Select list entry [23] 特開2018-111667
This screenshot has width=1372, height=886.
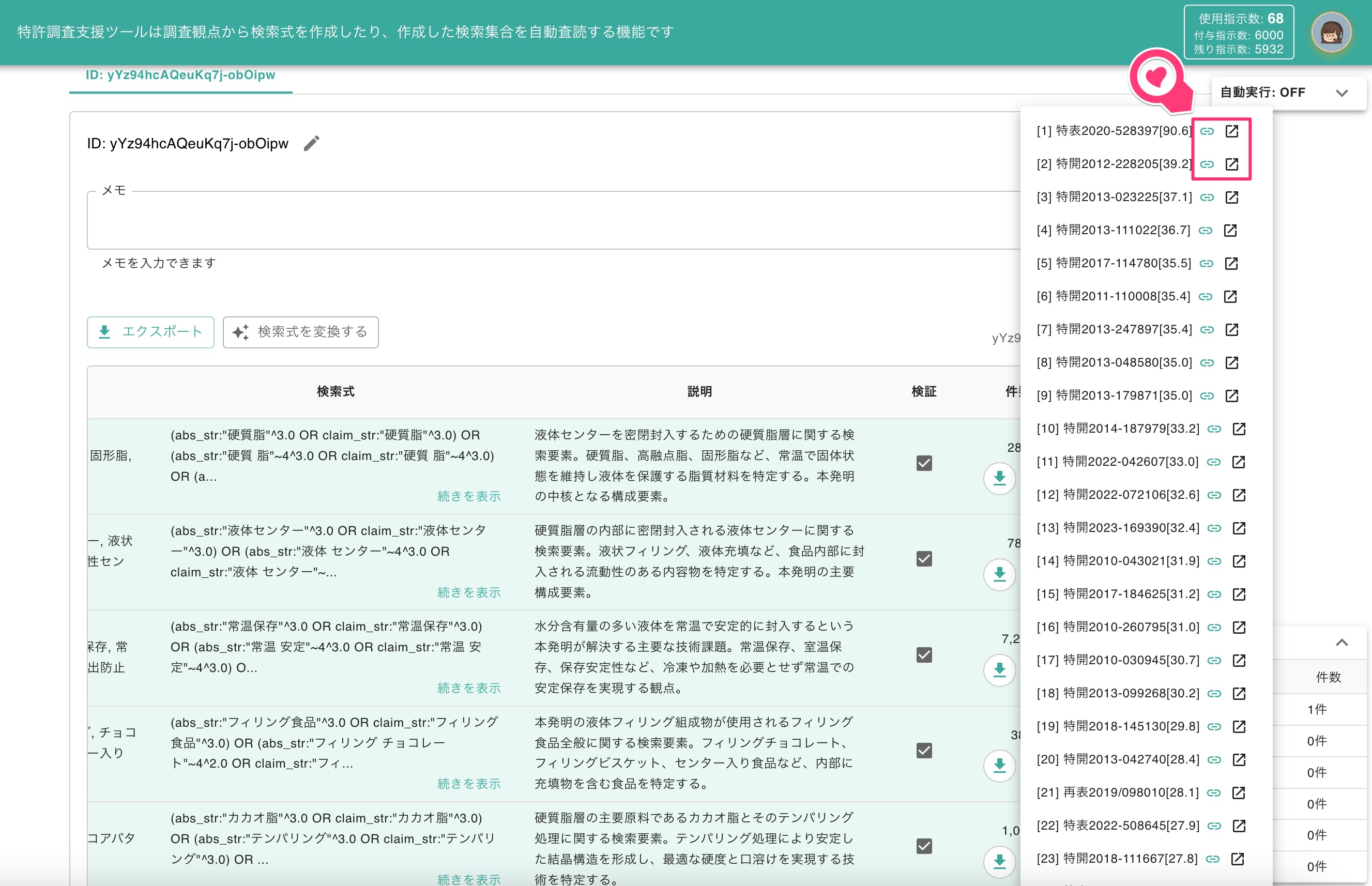point(1117,859)
